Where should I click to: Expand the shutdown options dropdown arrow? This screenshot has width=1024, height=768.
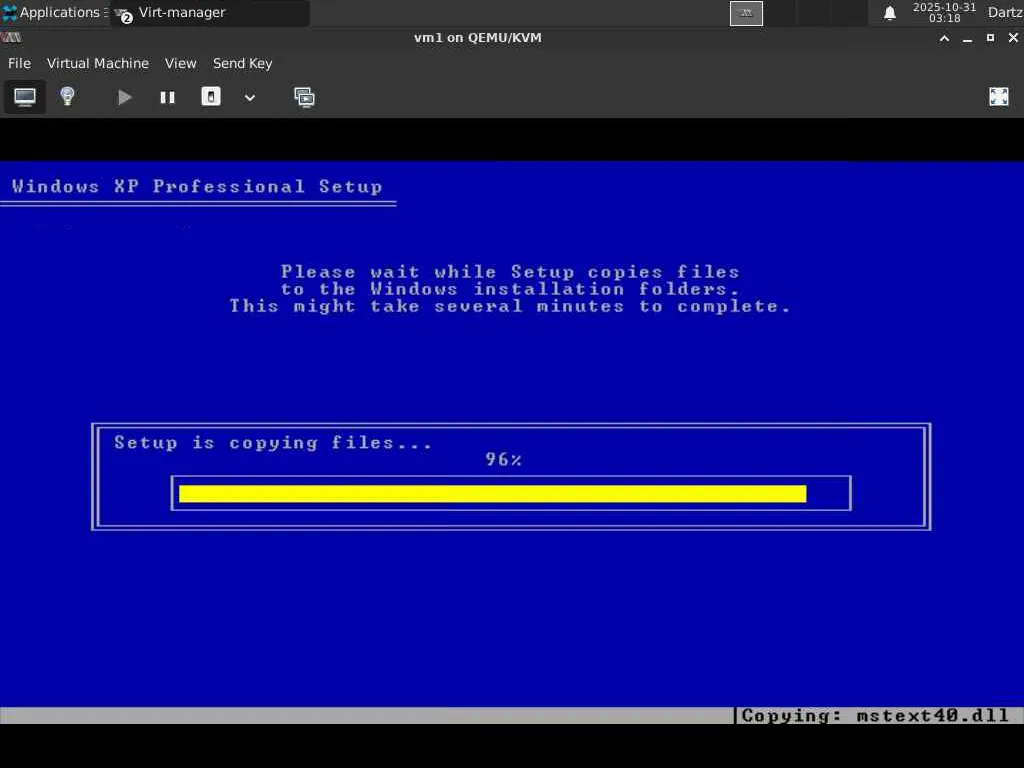249,98
